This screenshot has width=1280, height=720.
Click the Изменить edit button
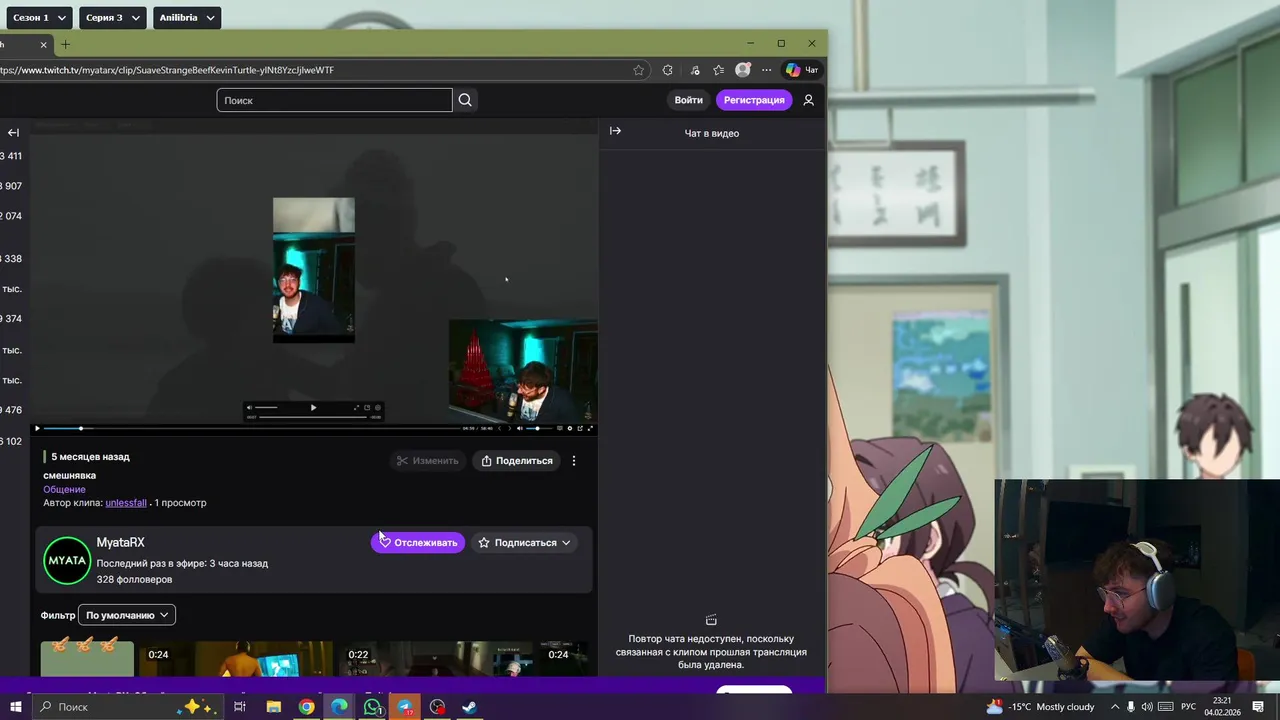[427, 461]
